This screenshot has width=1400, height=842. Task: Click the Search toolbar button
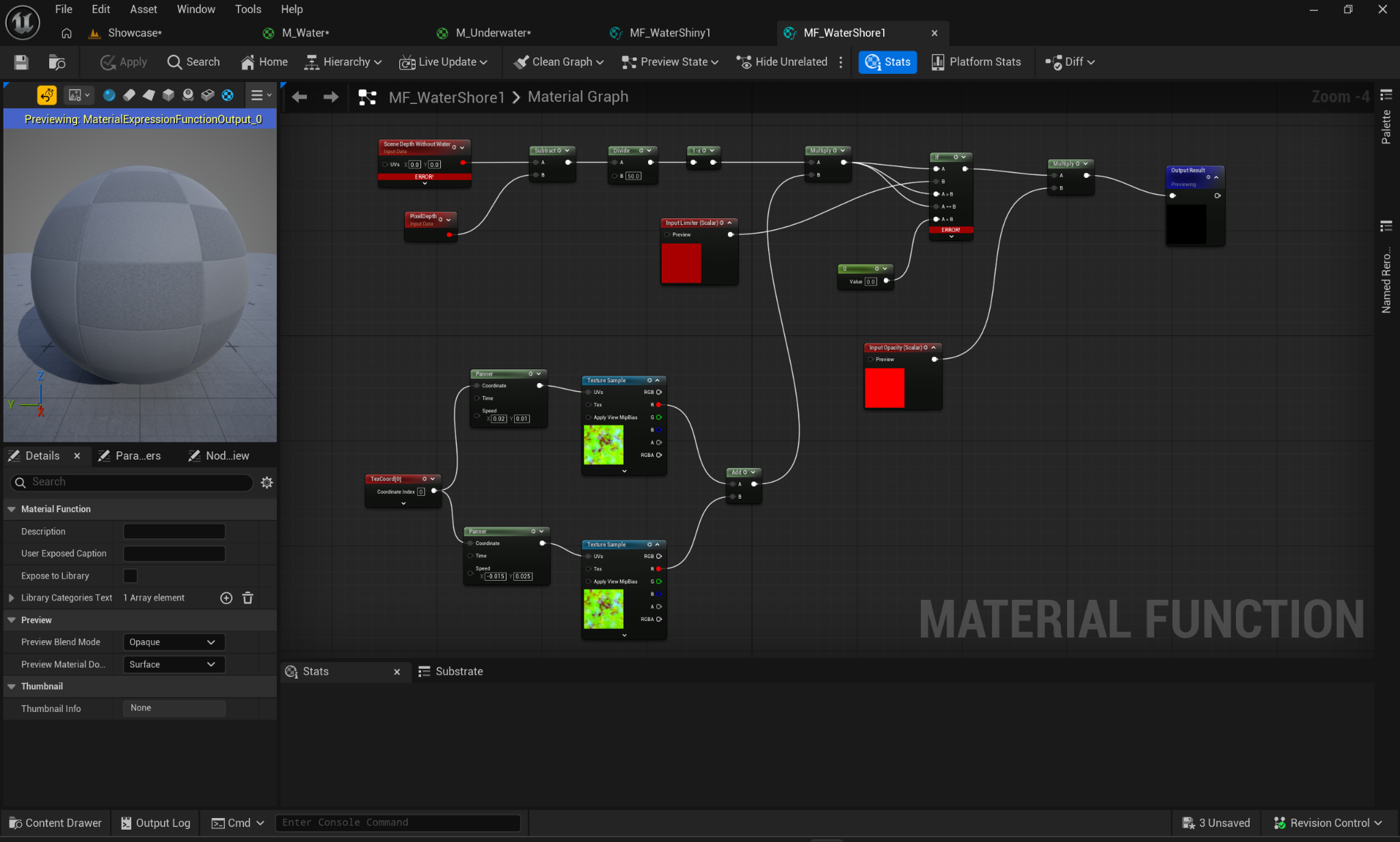point(193,62)
